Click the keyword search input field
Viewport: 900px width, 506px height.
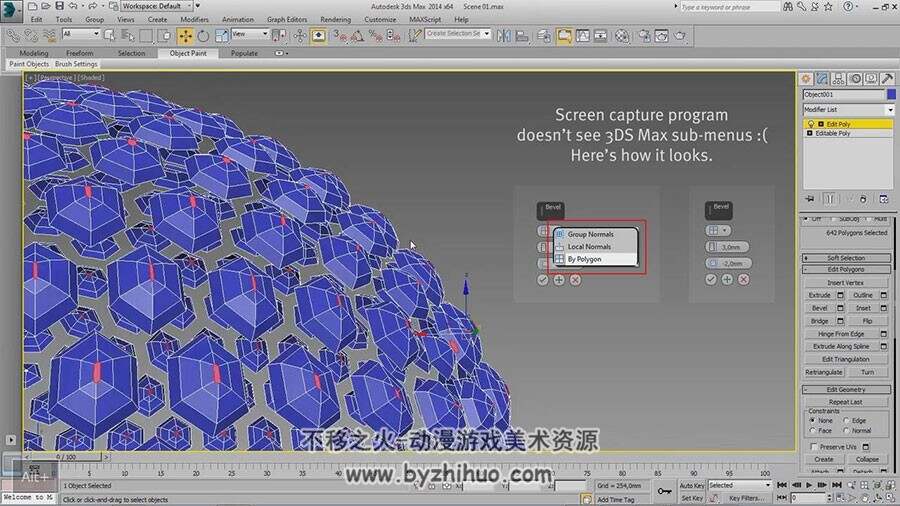pyautogui.click(x=729, y=7)
